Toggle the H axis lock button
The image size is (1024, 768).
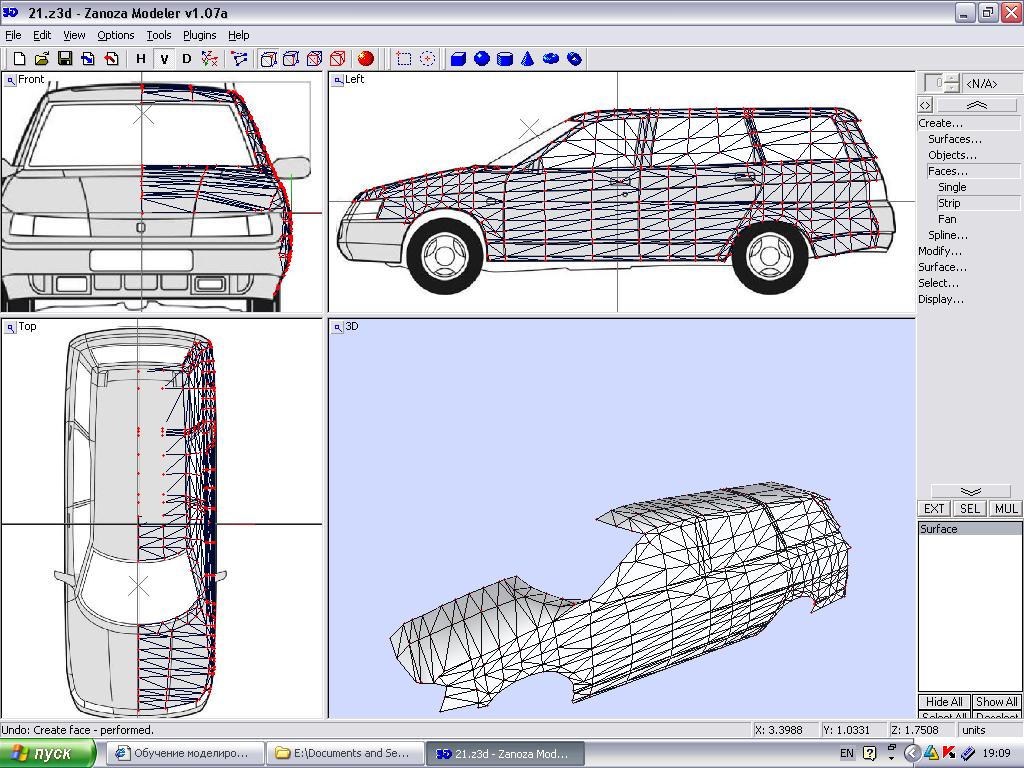click(141, 59)
